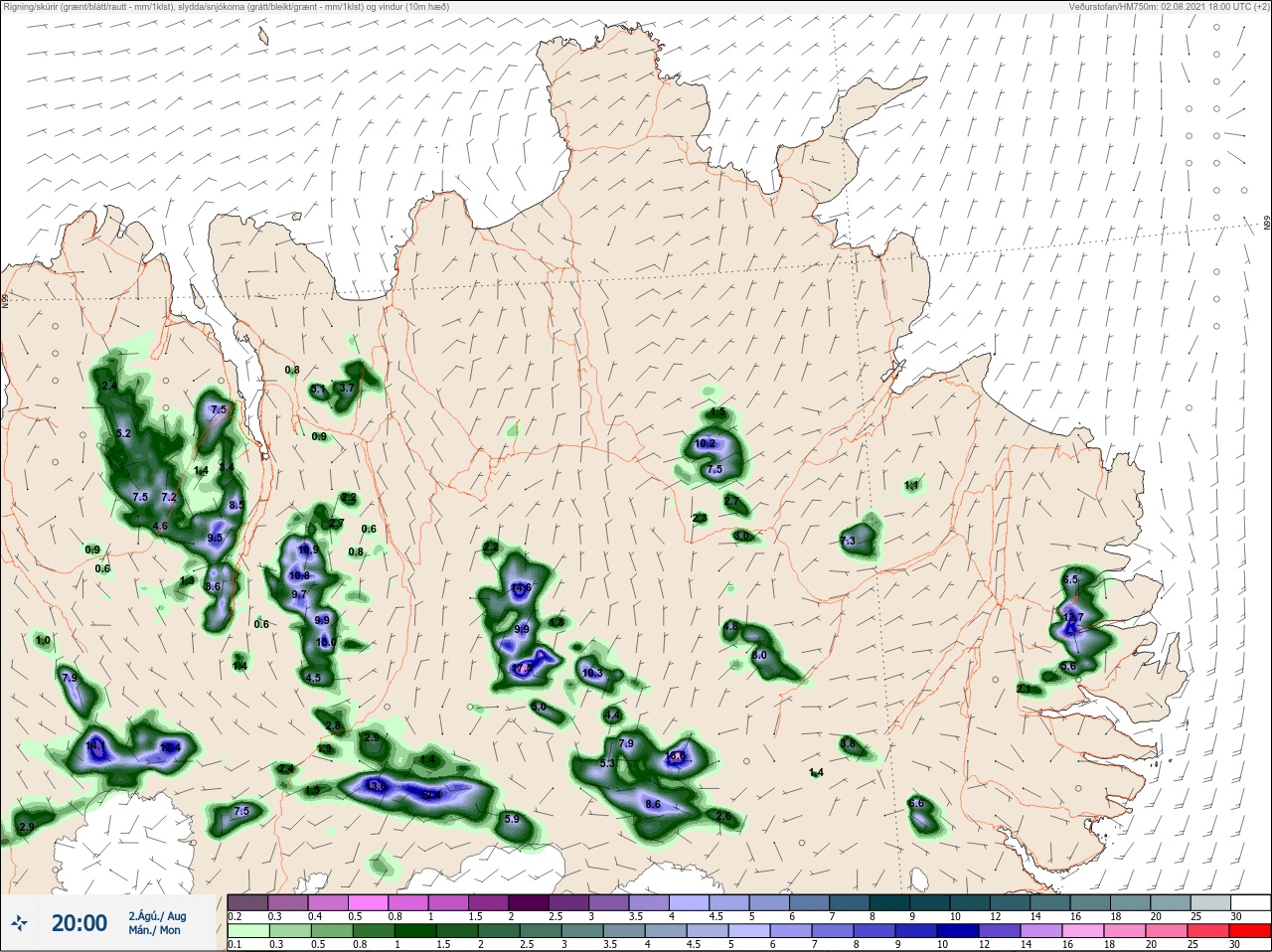Click the 8.5 precipitation value

tap(236, 506)
